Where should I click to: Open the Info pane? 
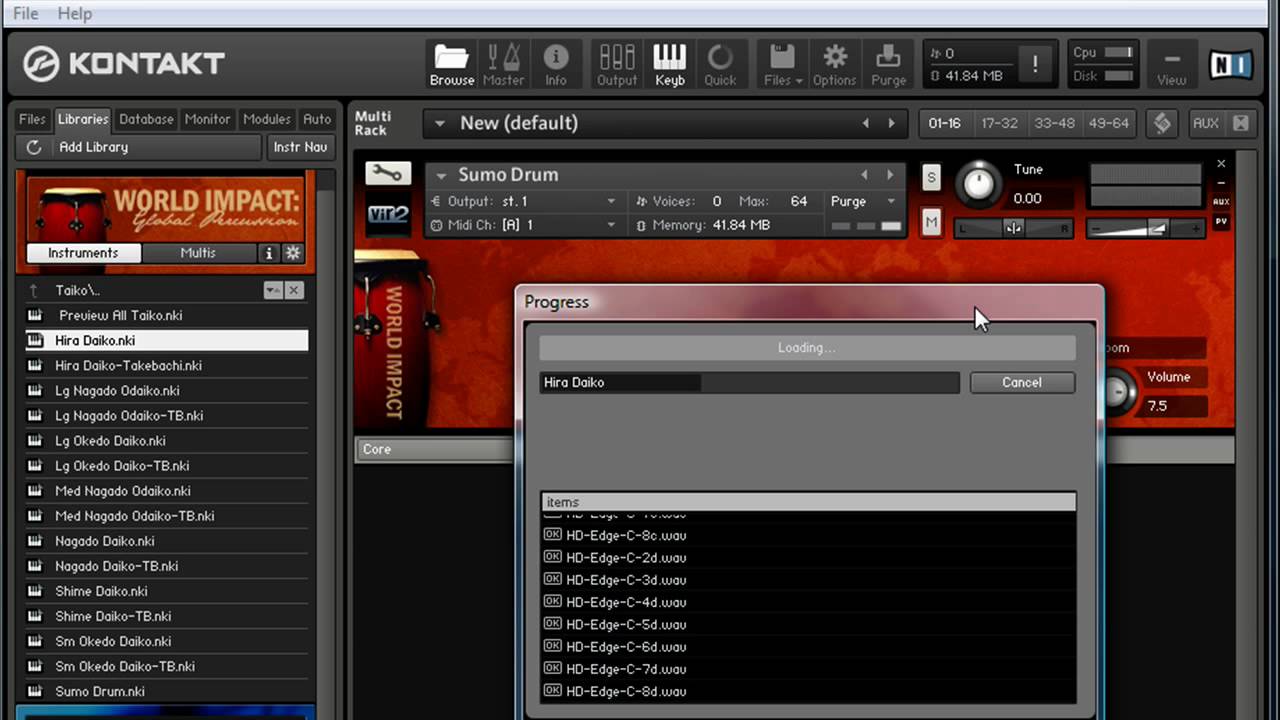[x=555, y=64]
